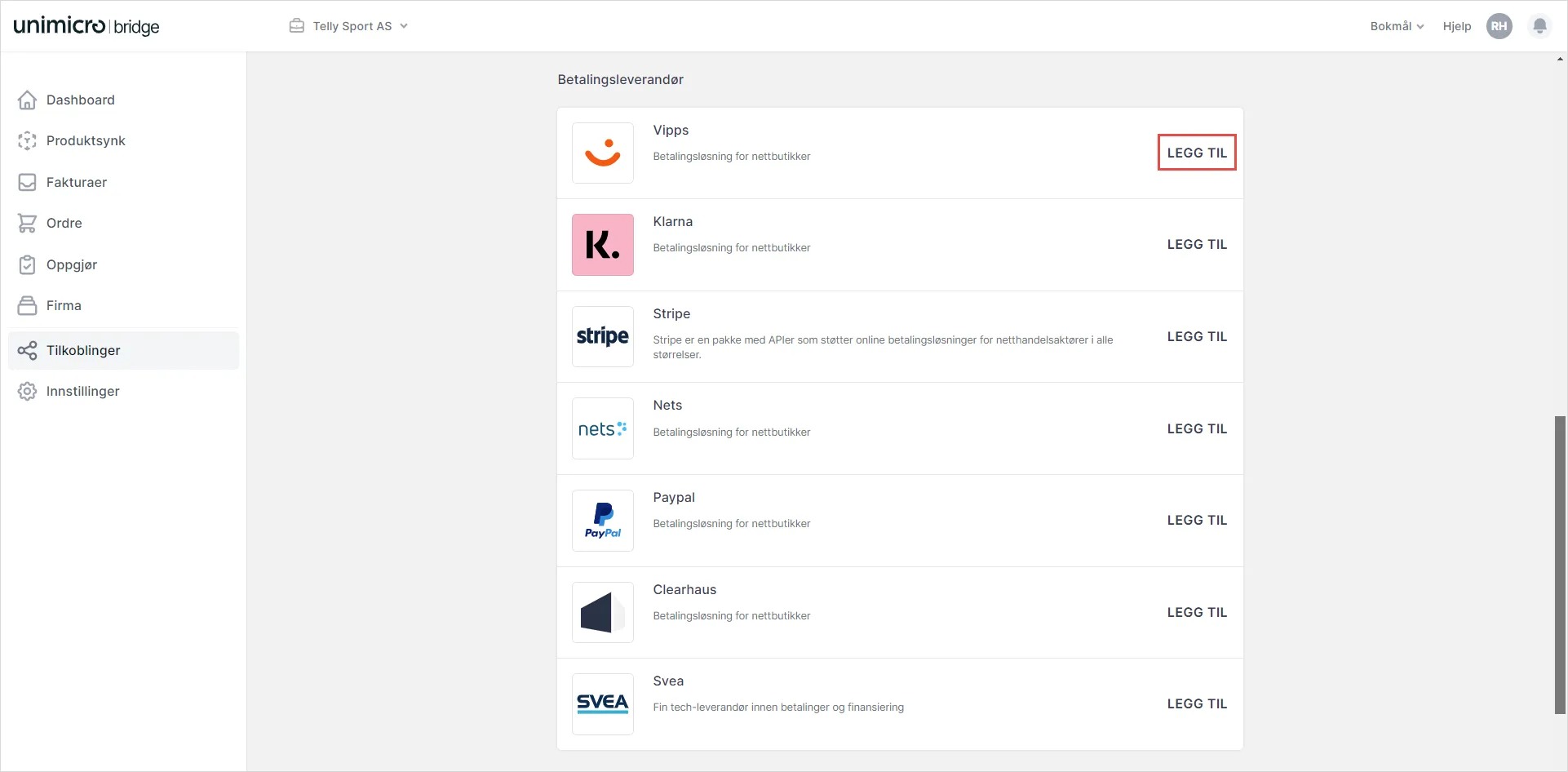Click the Klarna provider name

672,222
